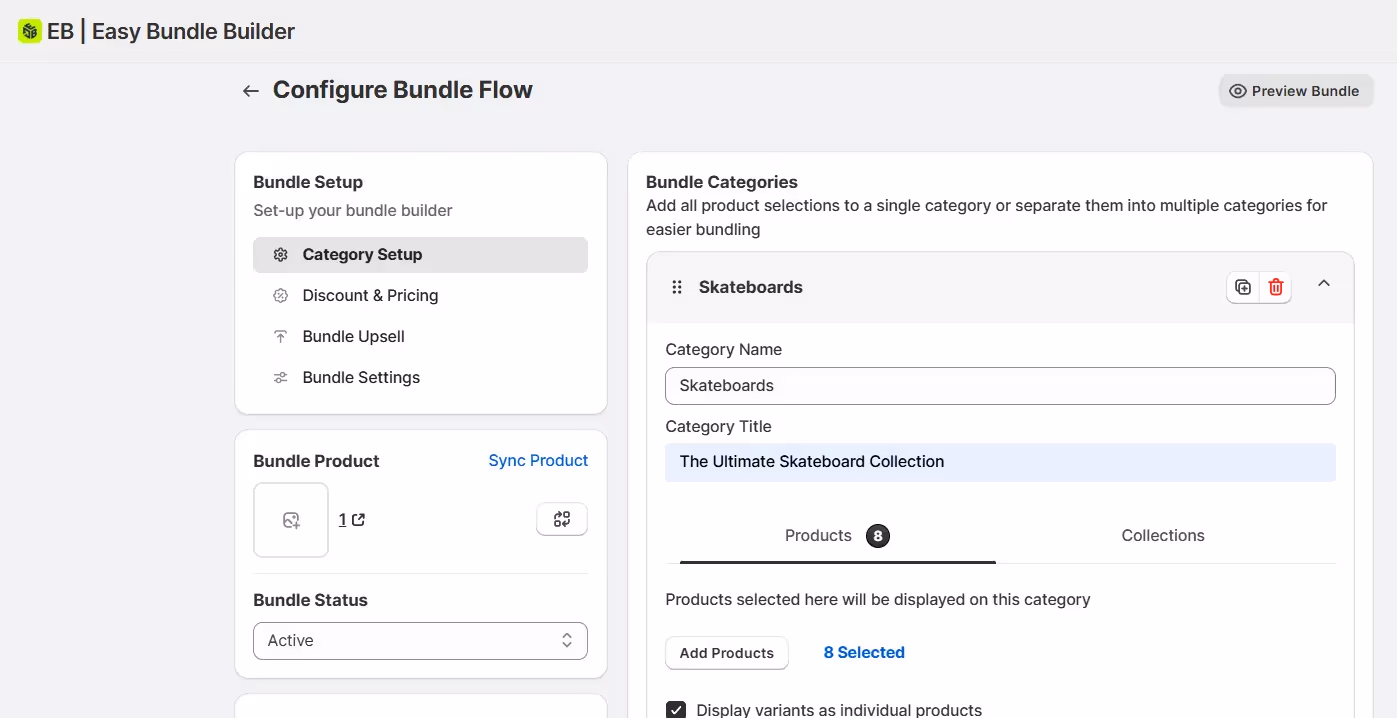Click the Bundle Categories heading text

(722, 182)
